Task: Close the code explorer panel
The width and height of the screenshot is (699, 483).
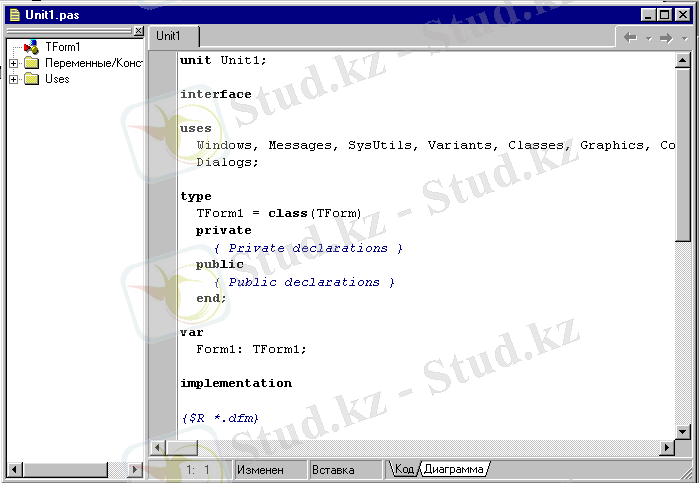Action: (x=139, y=31)
